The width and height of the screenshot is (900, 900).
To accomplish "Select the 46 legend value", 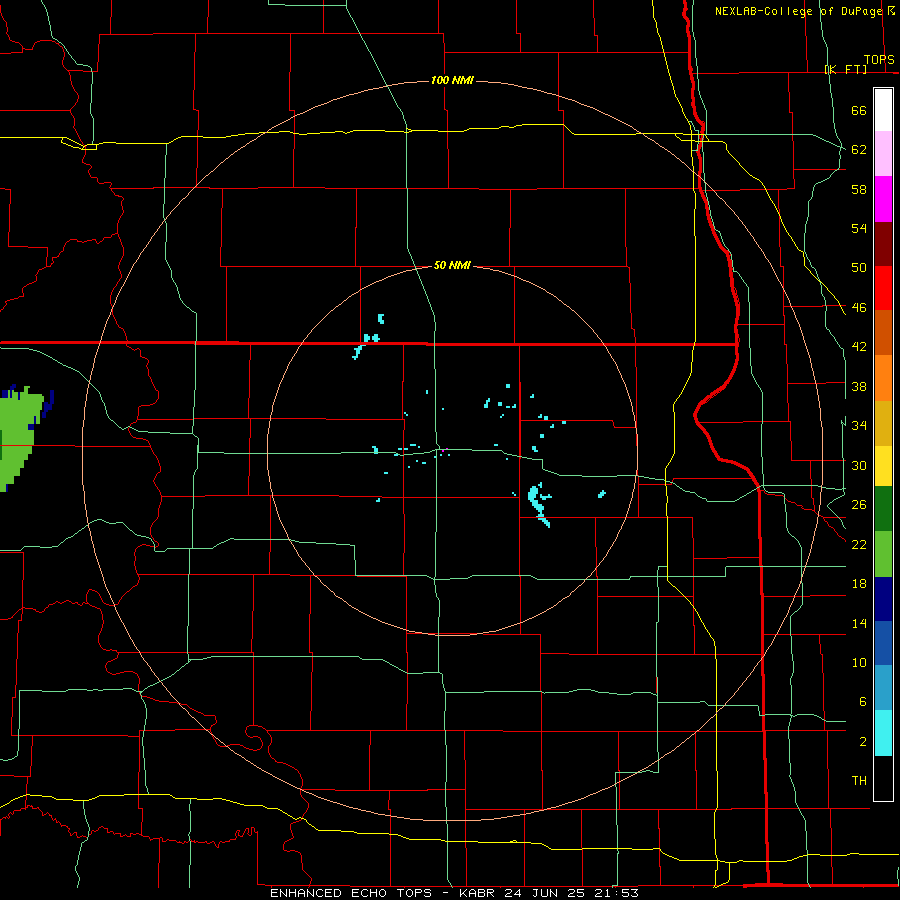I will tap(859, 307).
